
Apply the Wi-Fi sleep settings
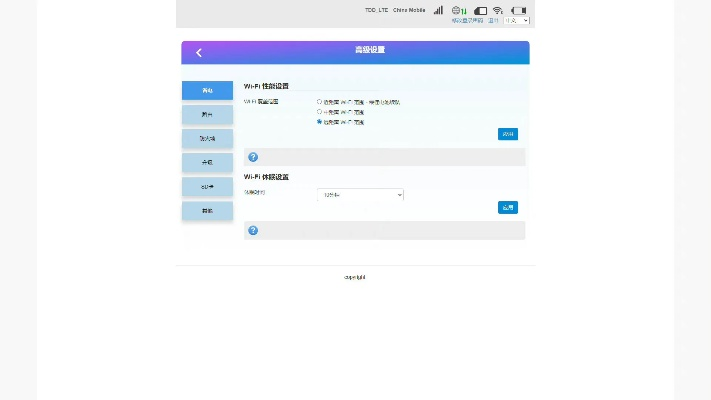(x=508, y=207)
